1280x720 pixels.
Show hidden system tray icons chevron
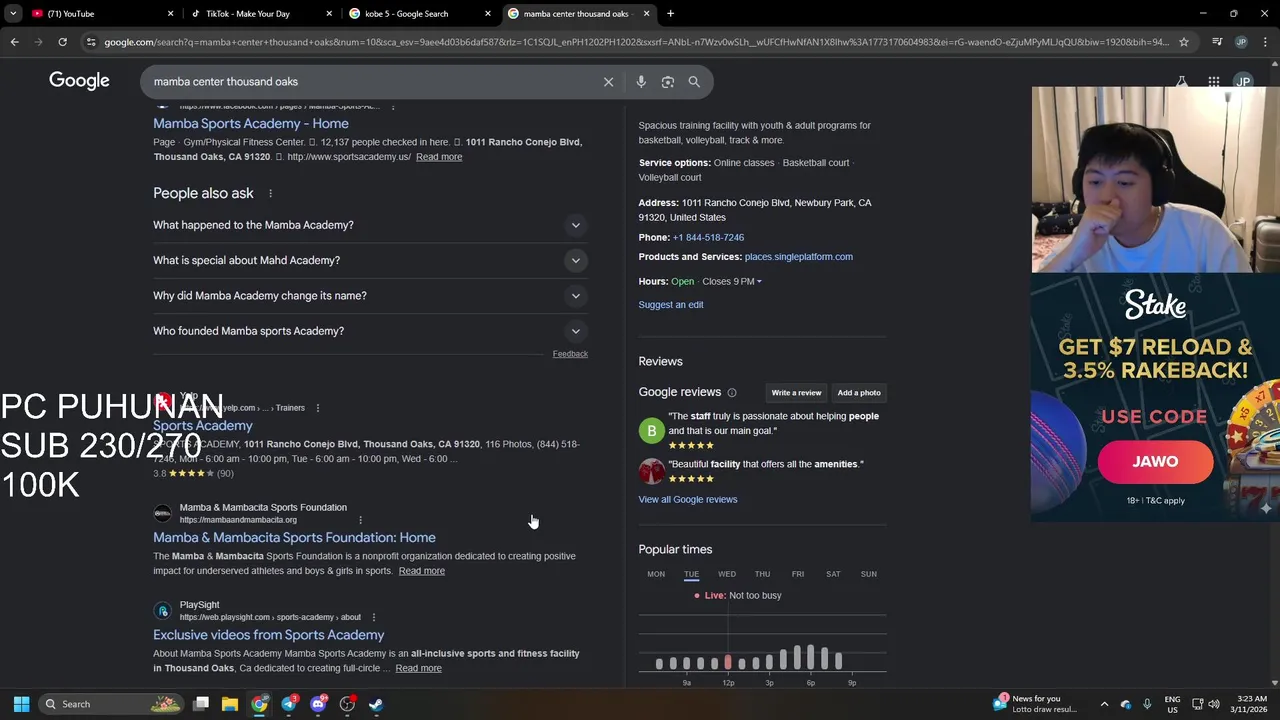(1104, 704)
